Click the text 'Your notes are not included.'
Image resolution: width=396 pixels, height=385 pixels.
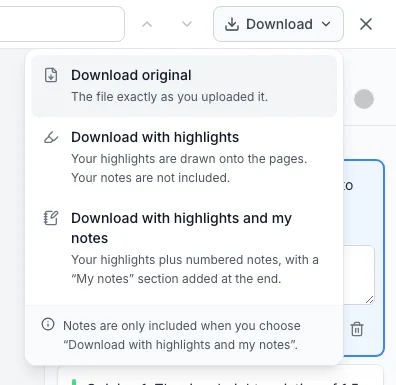tap(150, 178)
